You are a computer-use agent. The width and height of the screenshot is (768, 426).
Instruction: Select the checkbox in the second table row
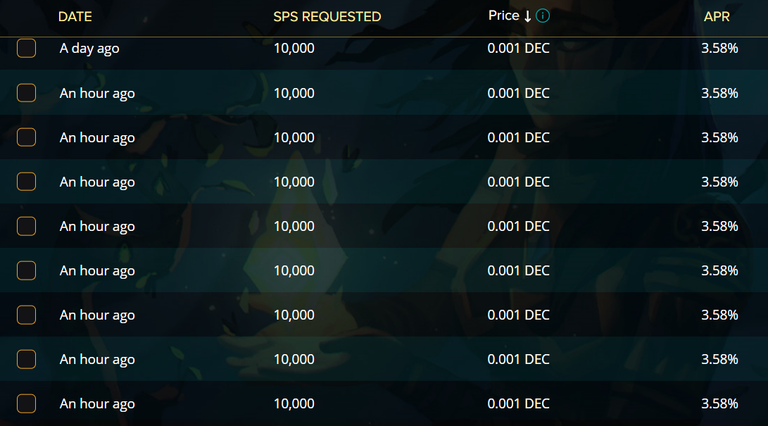27,93
